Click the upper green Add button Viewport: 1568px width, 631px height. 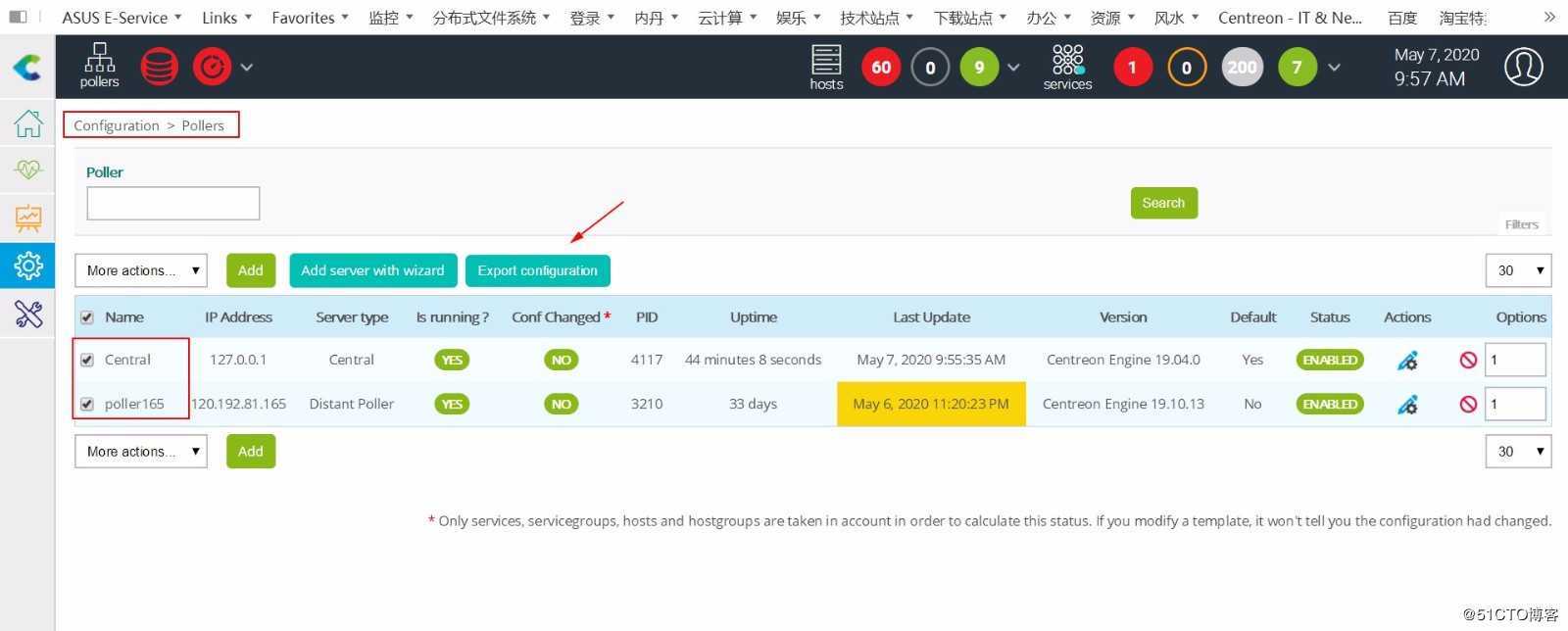[251, 270]
